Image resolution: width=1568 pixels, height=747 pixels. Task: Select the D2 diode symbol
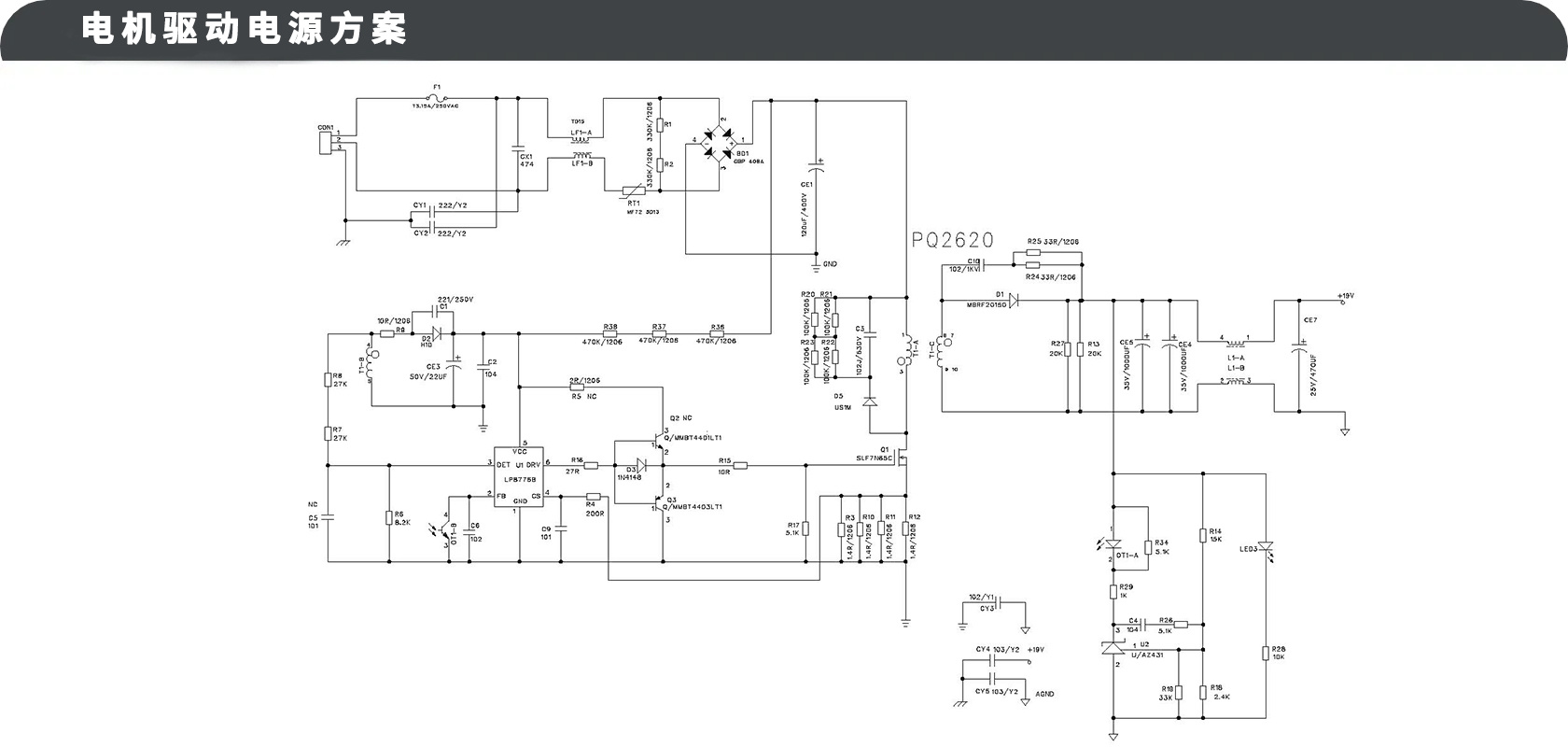point(438,333)
